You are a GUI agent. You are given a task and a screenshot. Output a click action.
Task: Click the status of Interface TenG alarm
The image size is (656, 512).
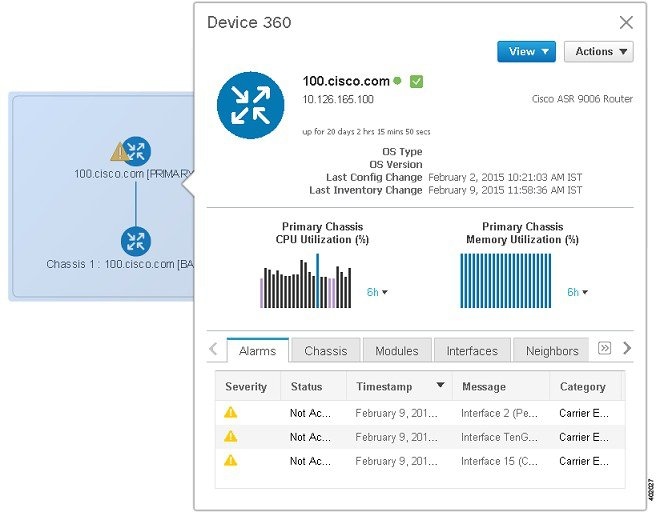[x=310, y=437]
